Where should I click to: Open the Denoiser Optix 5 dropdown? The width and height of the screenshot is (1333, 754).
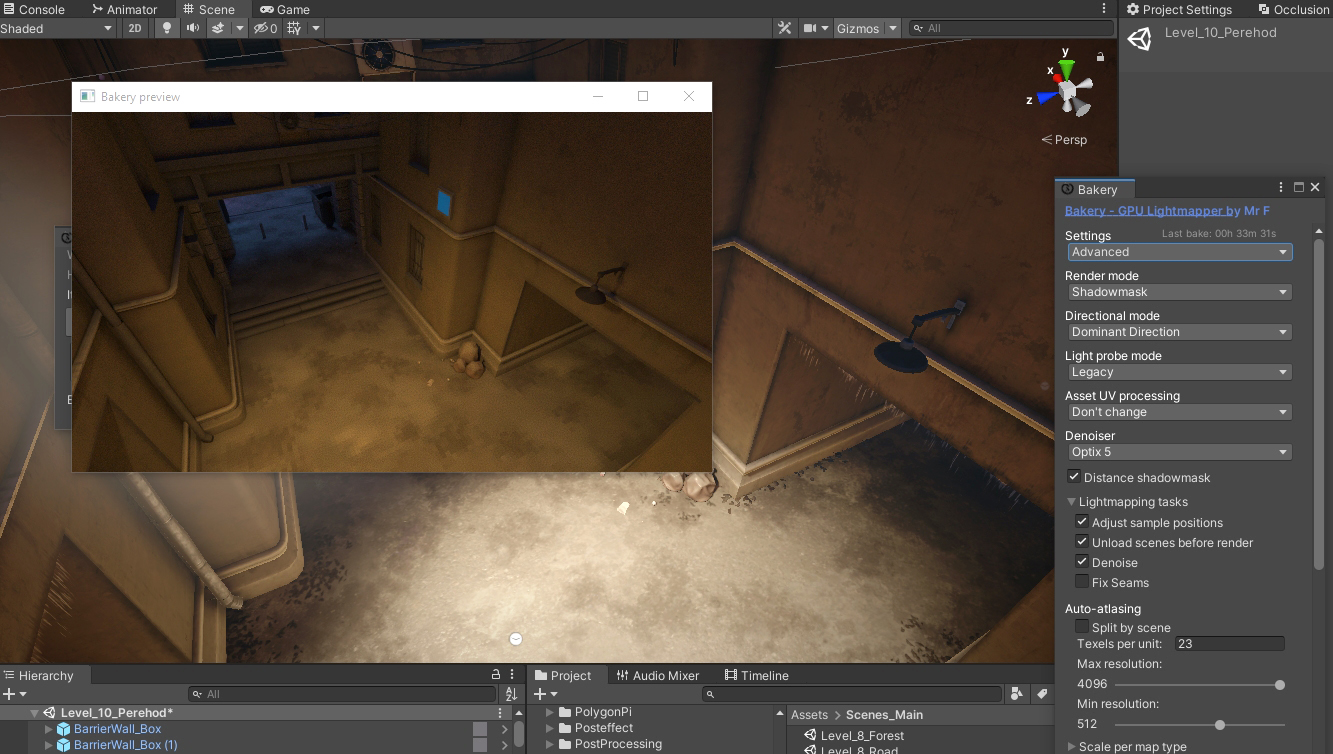1179,452
